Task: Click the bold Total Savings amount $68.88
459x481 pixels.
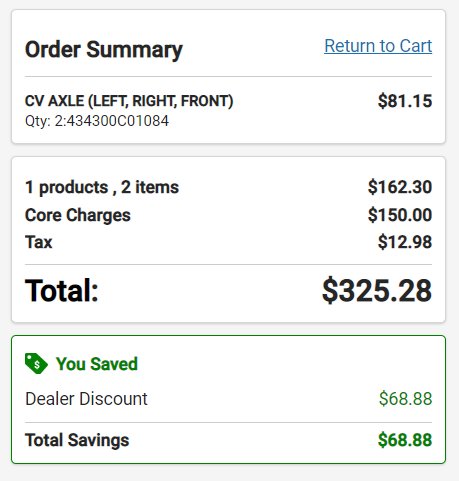Action: pos(405,440)
